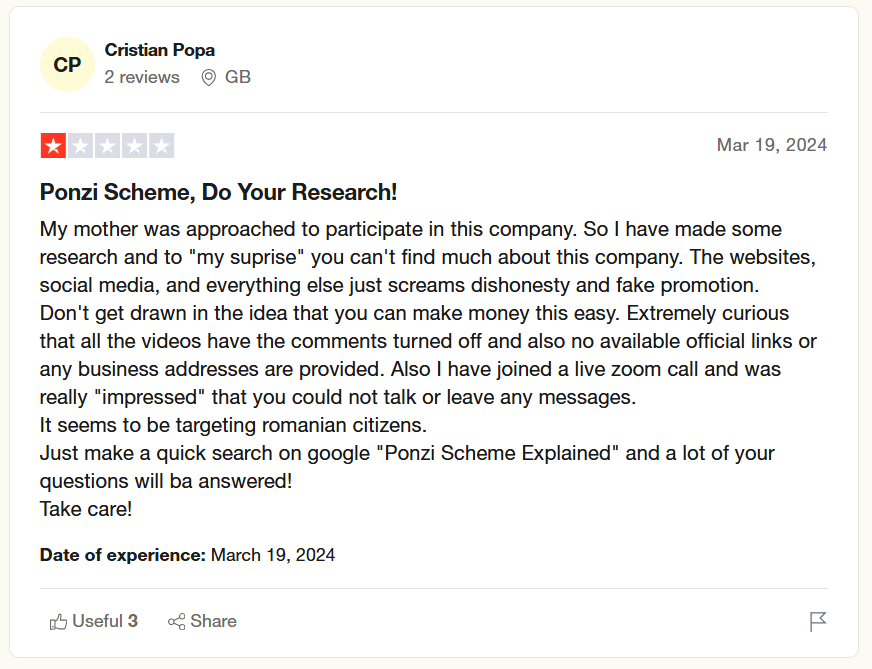The height and width of the screenshot is (669, 872).
Task: Click the GB country label
Action: point(238,77)
